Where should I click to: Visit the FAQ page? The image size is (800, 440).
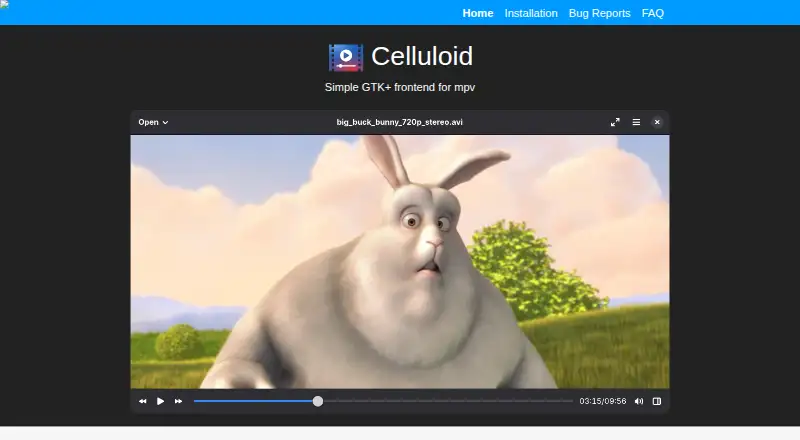653,13
